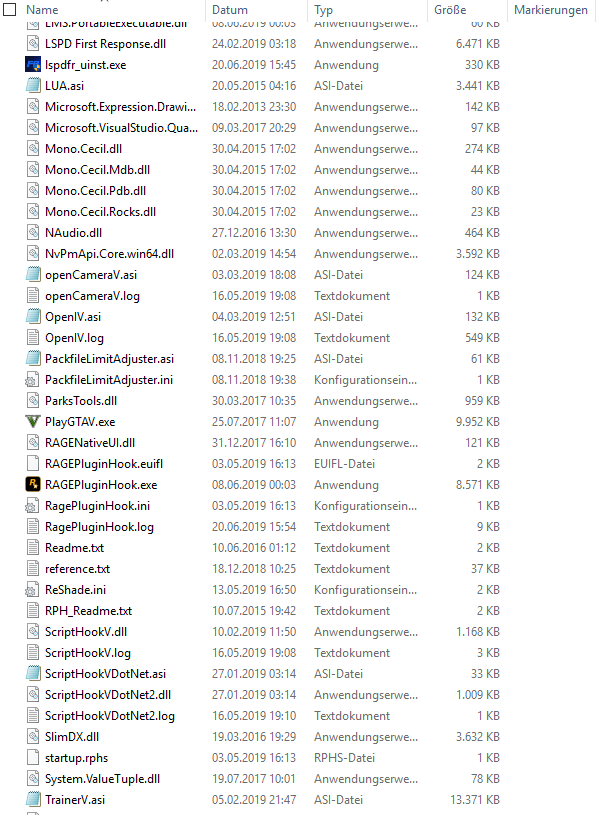Click the LUA.asi file icon
Viewport: 613px width, 818px height.
33,86
